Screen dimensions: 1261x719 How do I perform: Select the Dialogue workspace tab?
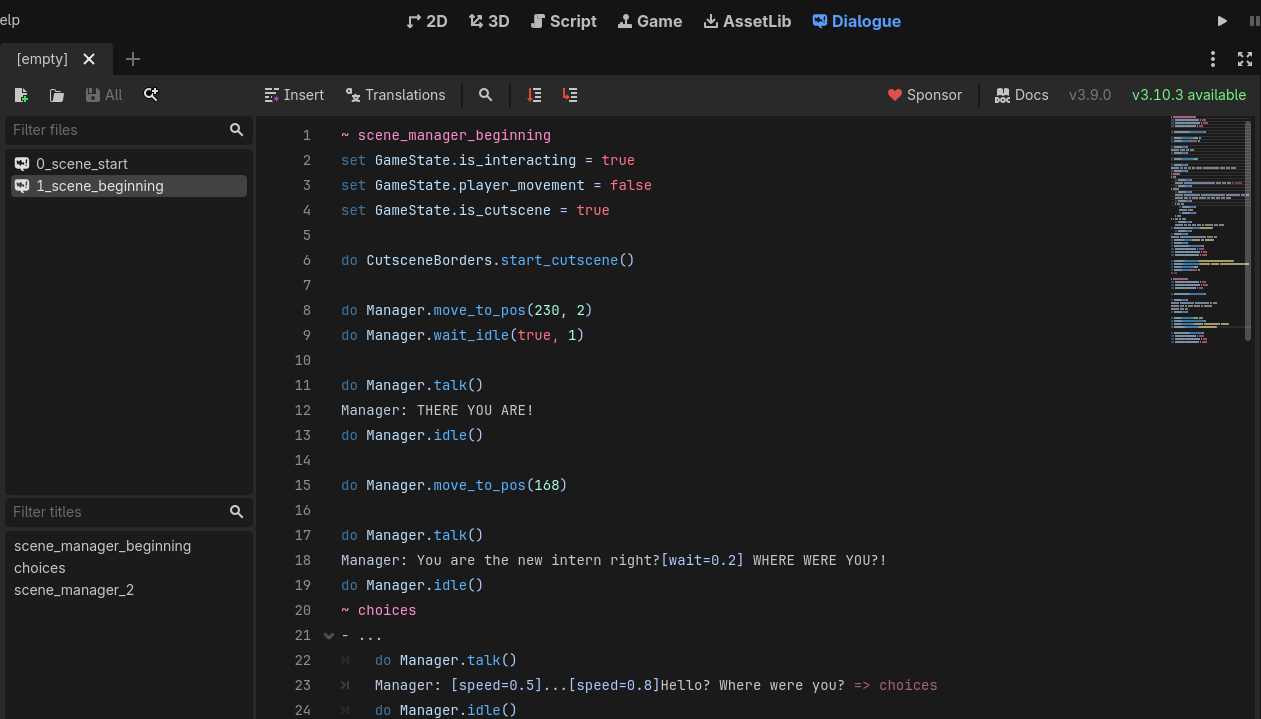[856, 20]
